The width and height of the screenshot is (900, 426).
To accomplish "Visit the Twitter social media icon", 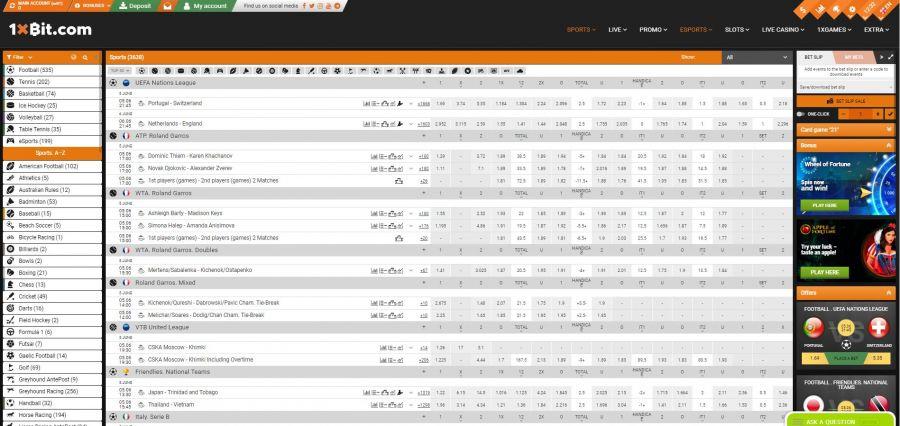I will pyautogui.click(x=312, y=6).
